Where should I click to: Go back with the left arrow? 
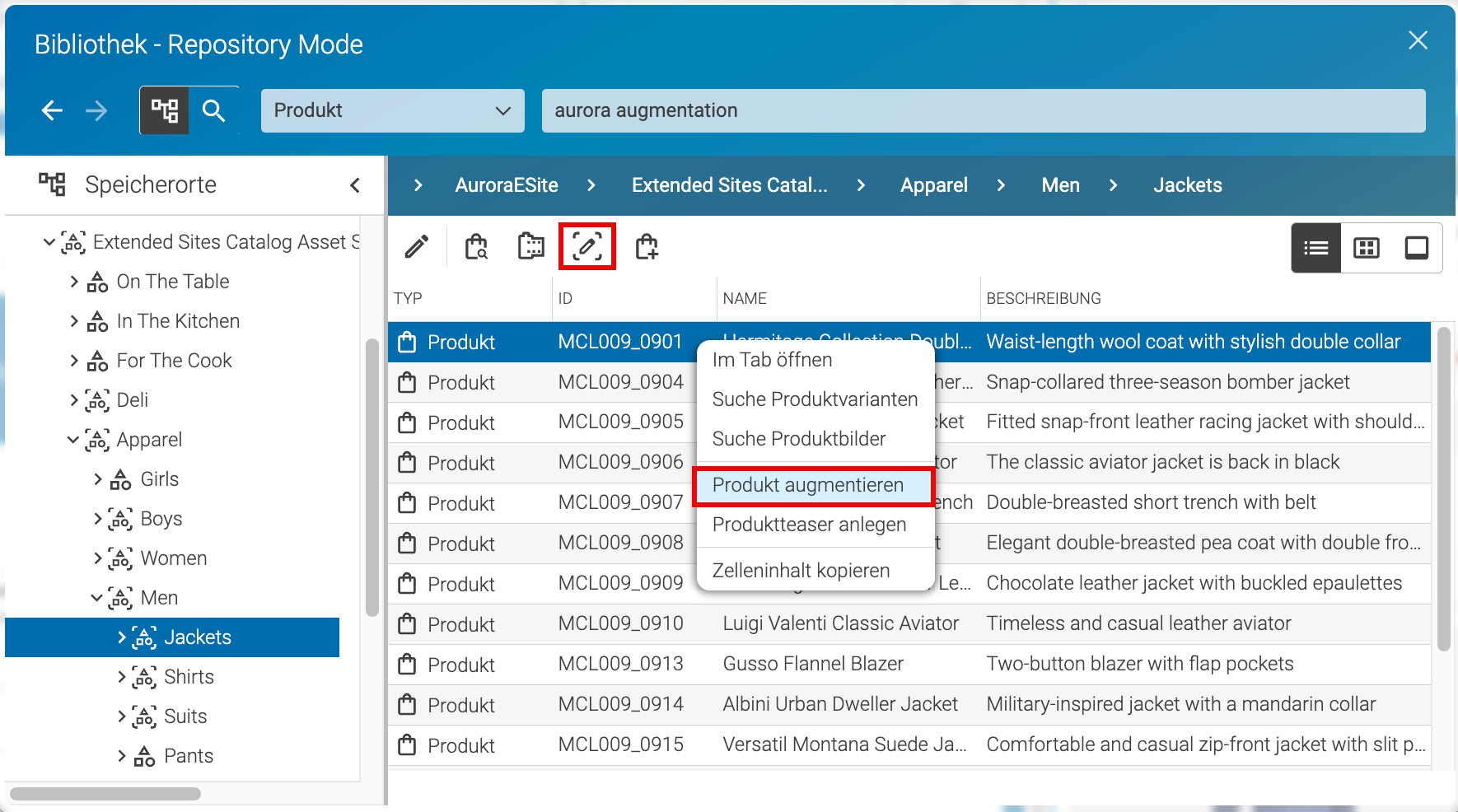(x=52, y=110)
